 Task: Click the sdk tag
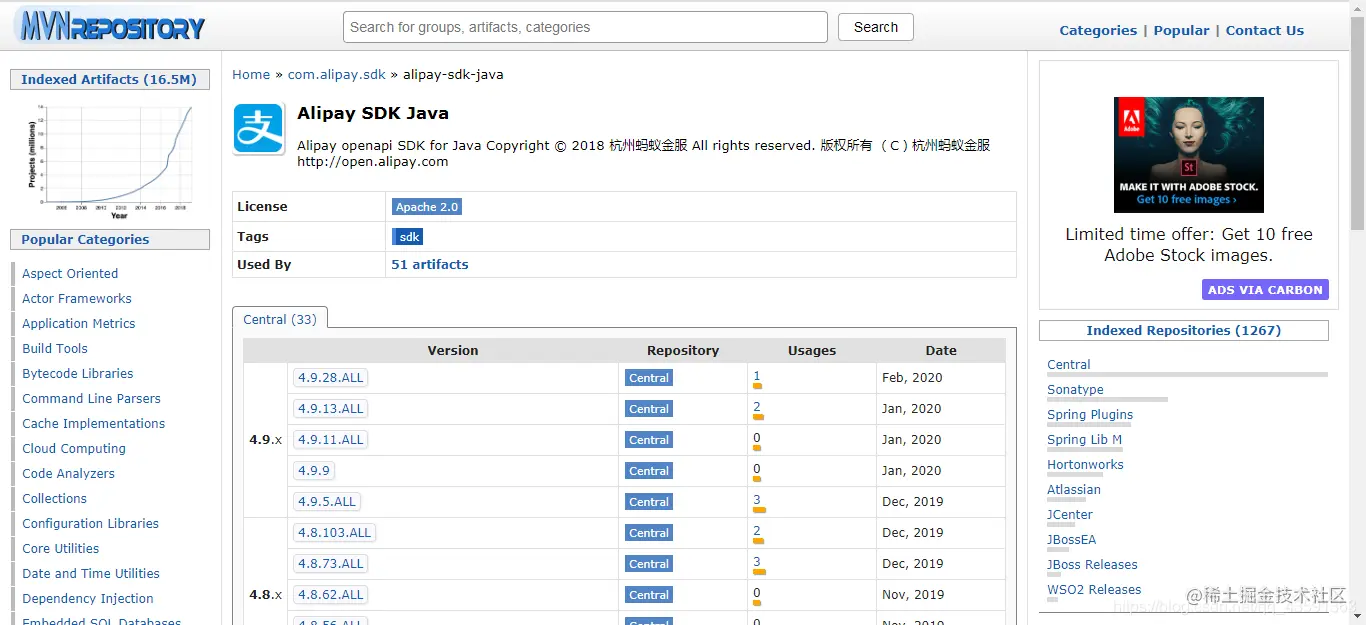tap(408, 237)
